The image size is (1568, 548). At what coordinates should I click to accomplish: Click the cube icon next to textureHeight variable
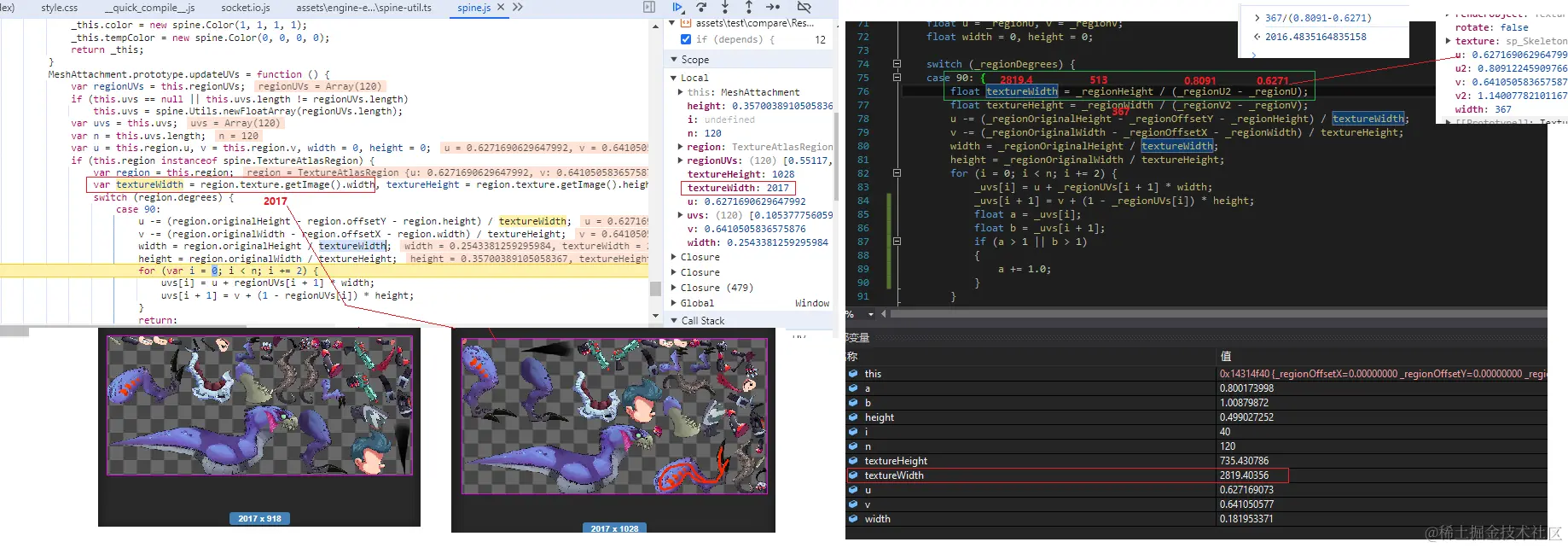[853, 461]
